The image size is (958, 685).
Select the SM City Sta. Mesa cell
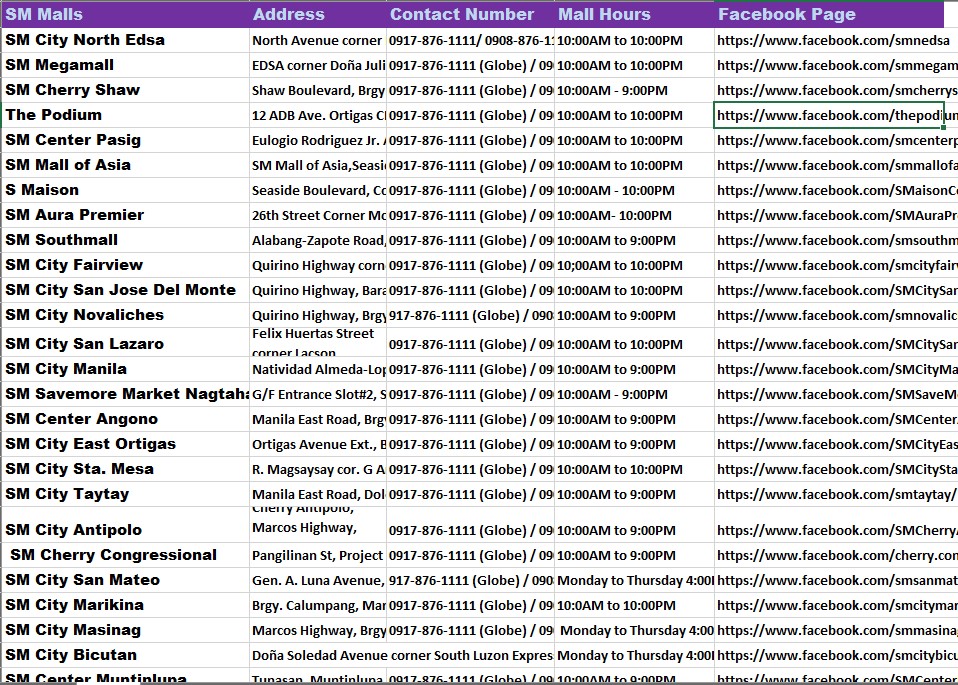tap(125, 470)
